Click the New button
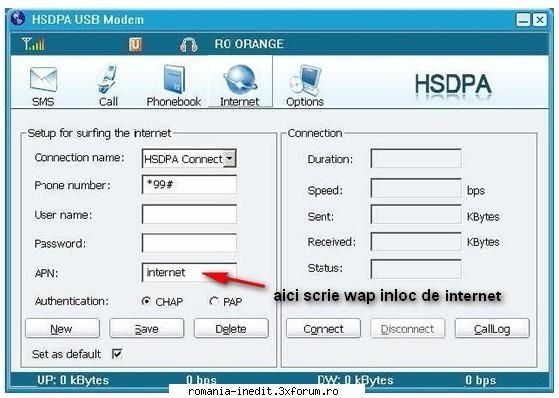 click(62, 328)
